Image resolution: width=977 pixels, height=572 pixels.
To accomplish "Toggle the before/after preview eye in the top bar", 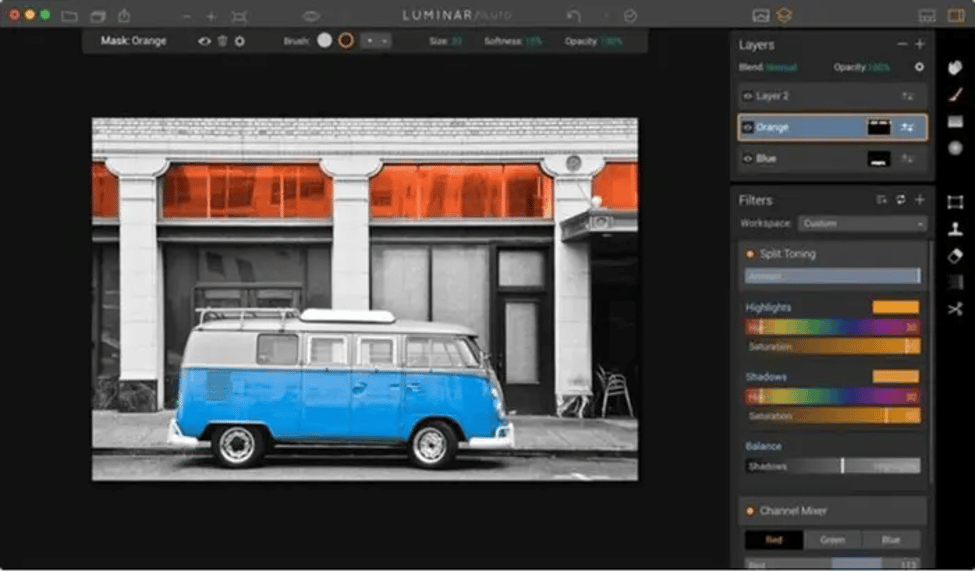I will click(311, 16).
